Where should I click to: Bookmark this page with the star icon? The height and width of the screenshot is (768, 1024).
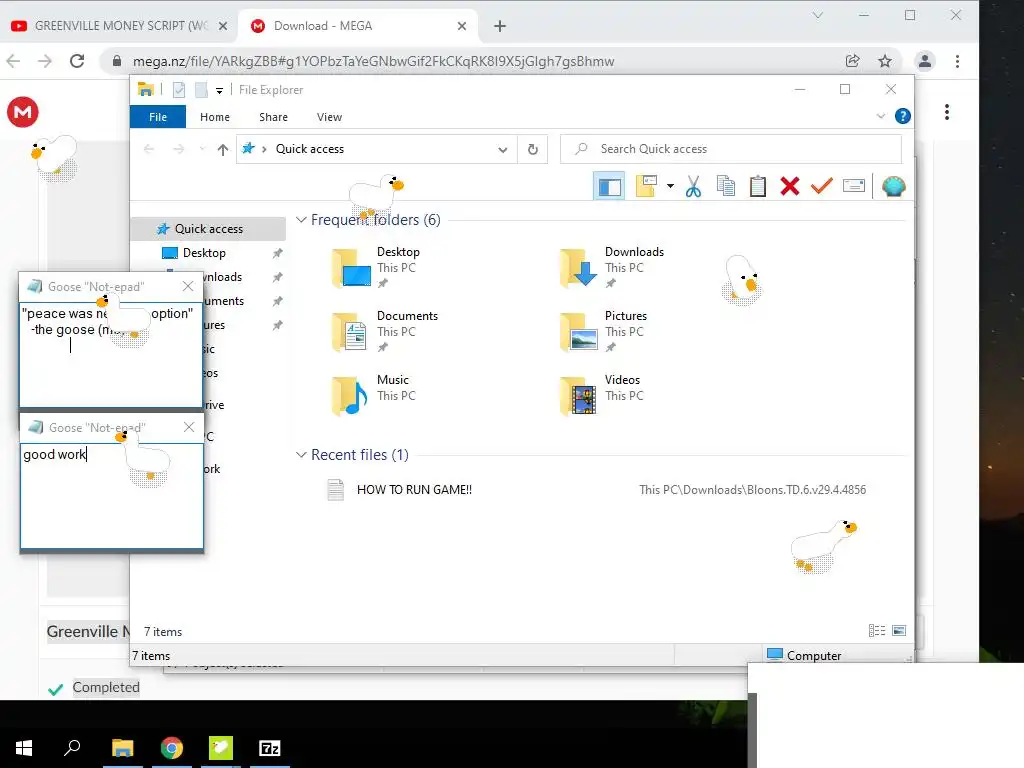point(885,61)
